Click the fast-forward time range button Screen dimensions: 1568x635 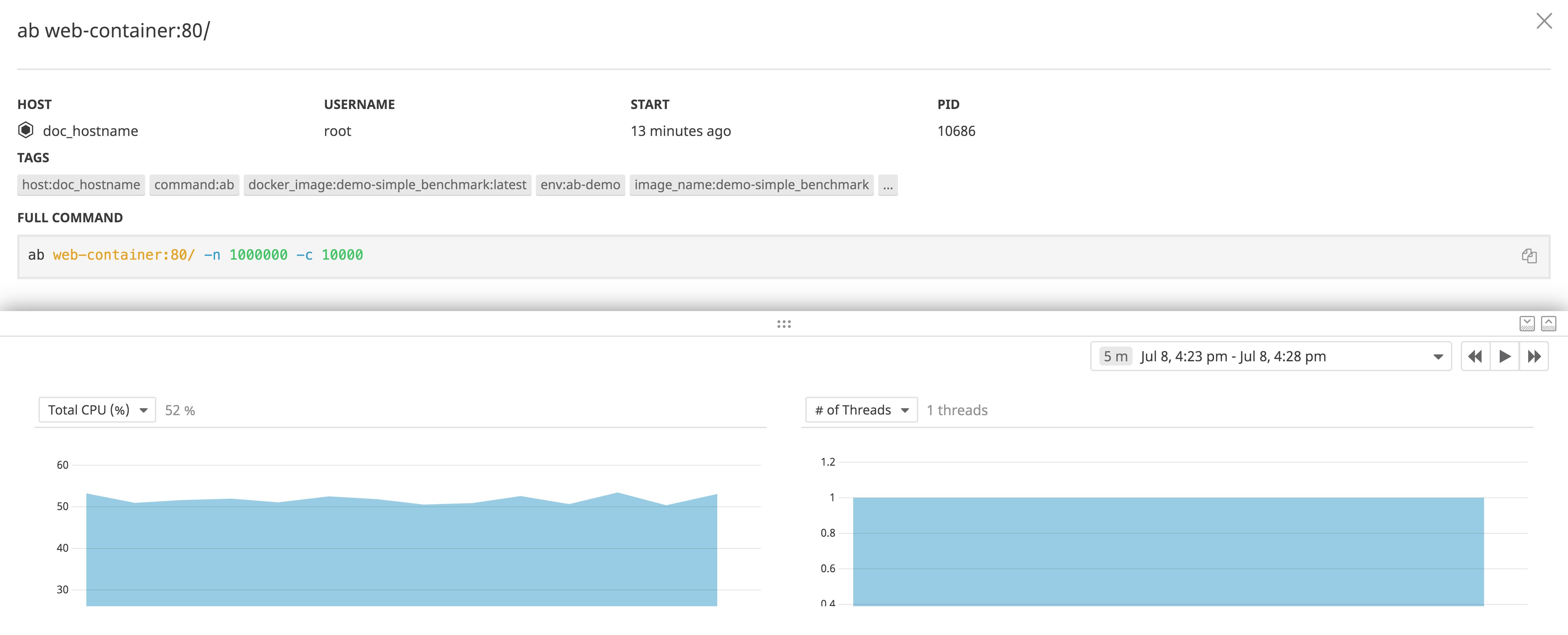[x=1534, y=356]
